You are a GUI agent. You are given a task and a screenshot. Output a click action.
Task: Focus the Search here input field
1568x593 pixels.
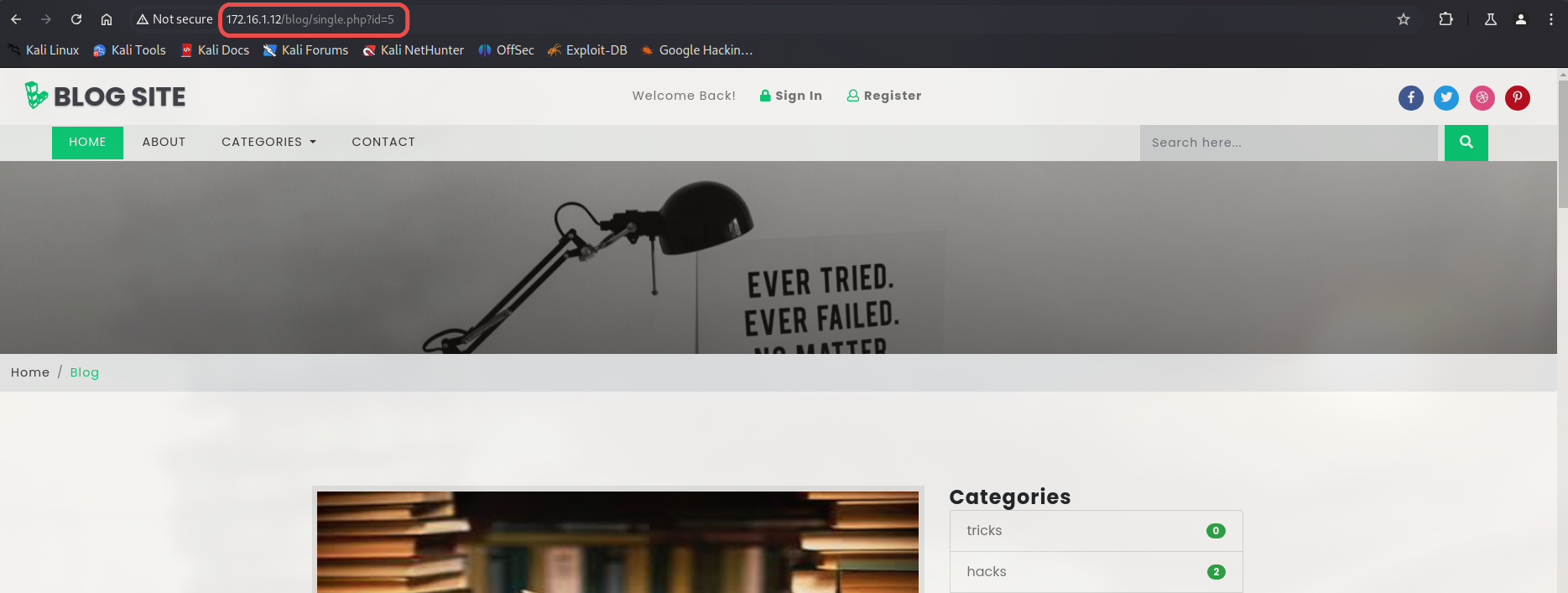tap(1288, 143)
